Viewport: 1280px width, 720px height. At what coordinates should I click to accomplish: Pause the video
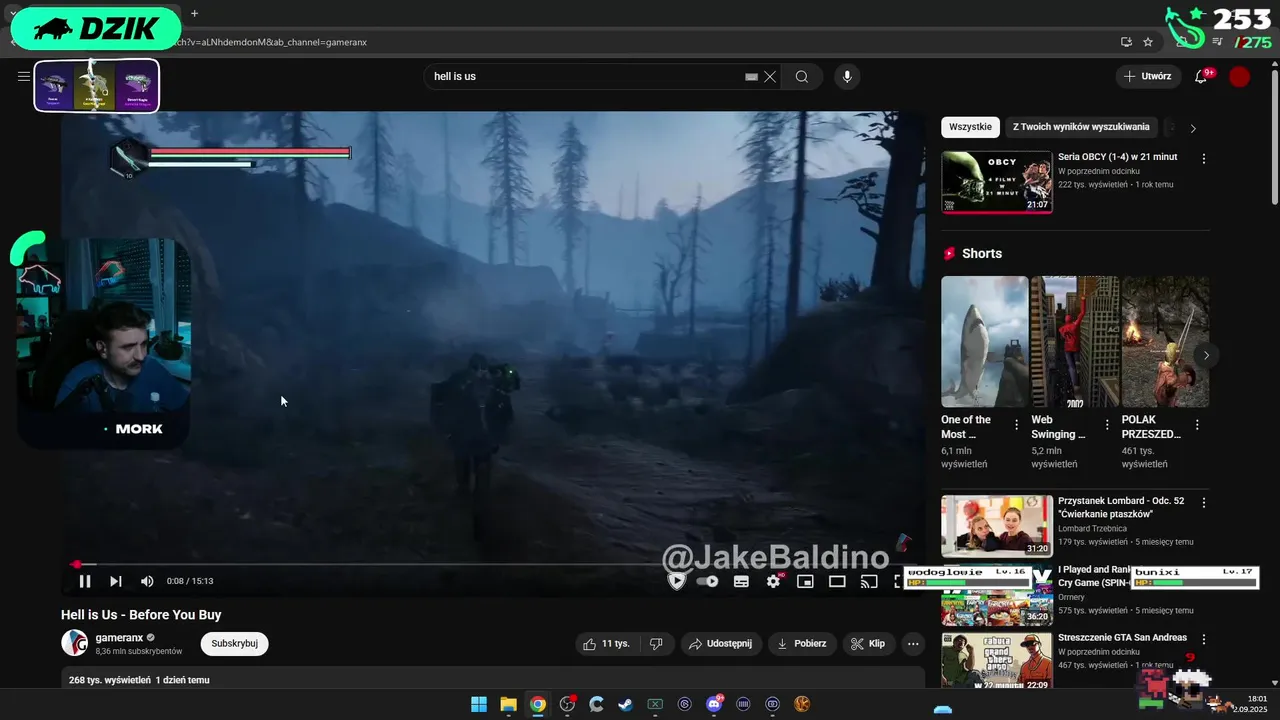85,581
